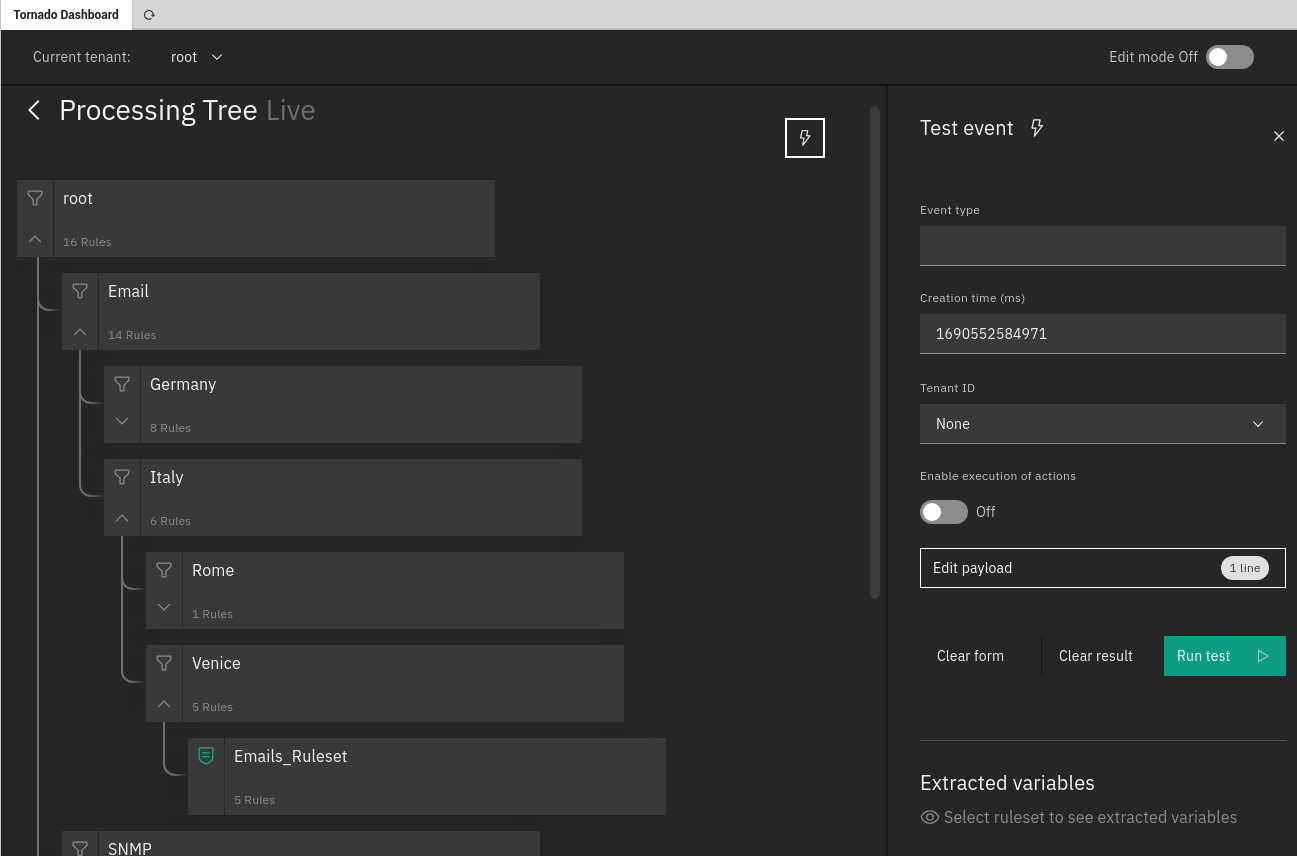Click the Event type input field
The image size is (1297, 856).
coord(1103,246)
